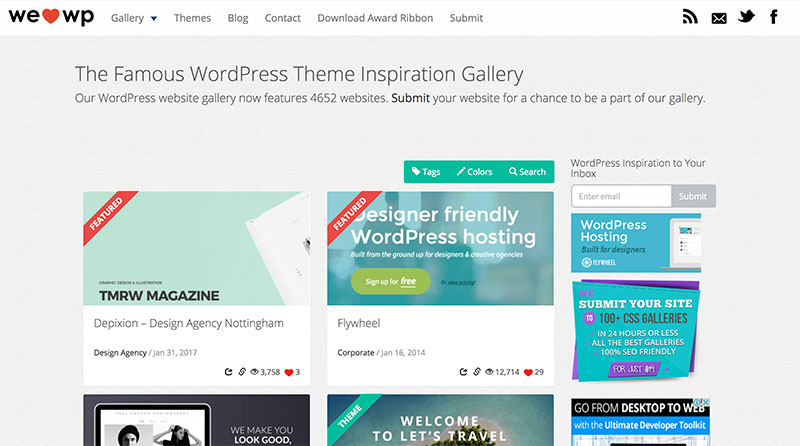Click the WordPress Hosting Flywheel banner
This screenshot has height=446, width=800.
click(x=636, y=243)
